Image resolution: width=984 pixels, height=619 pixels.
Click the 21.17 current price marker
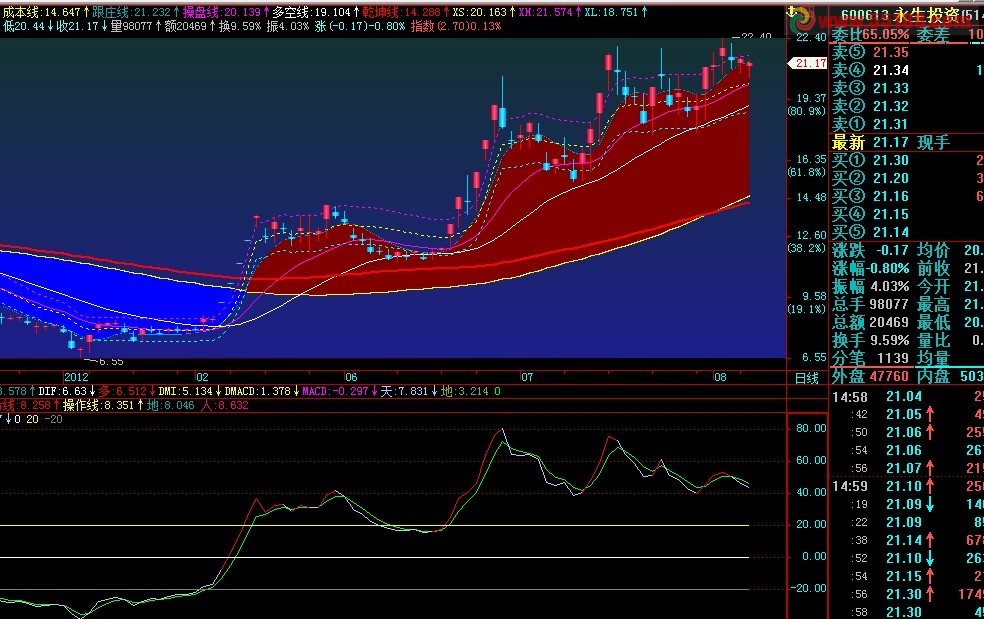pyautogui.click(x=809, y=63)
